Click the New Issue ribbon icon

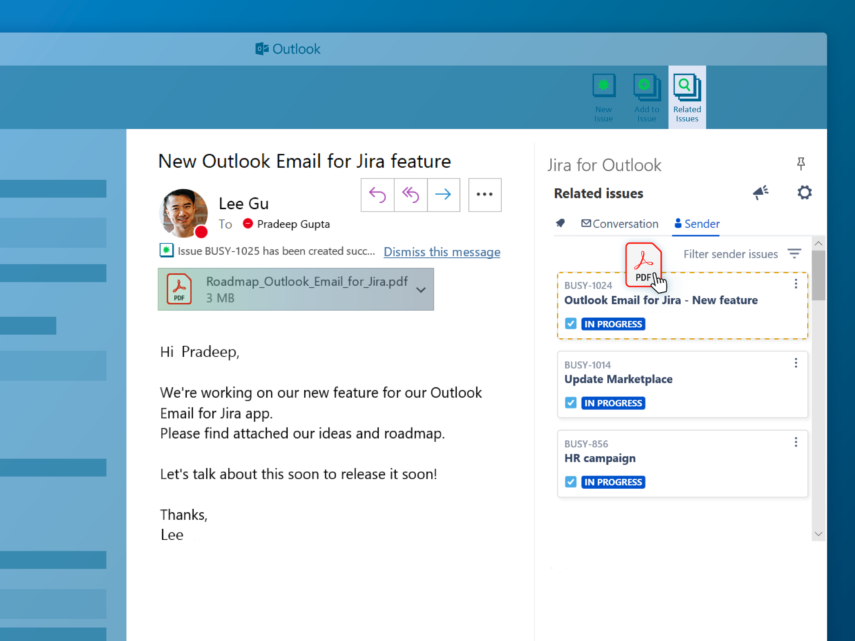(604, 98)
